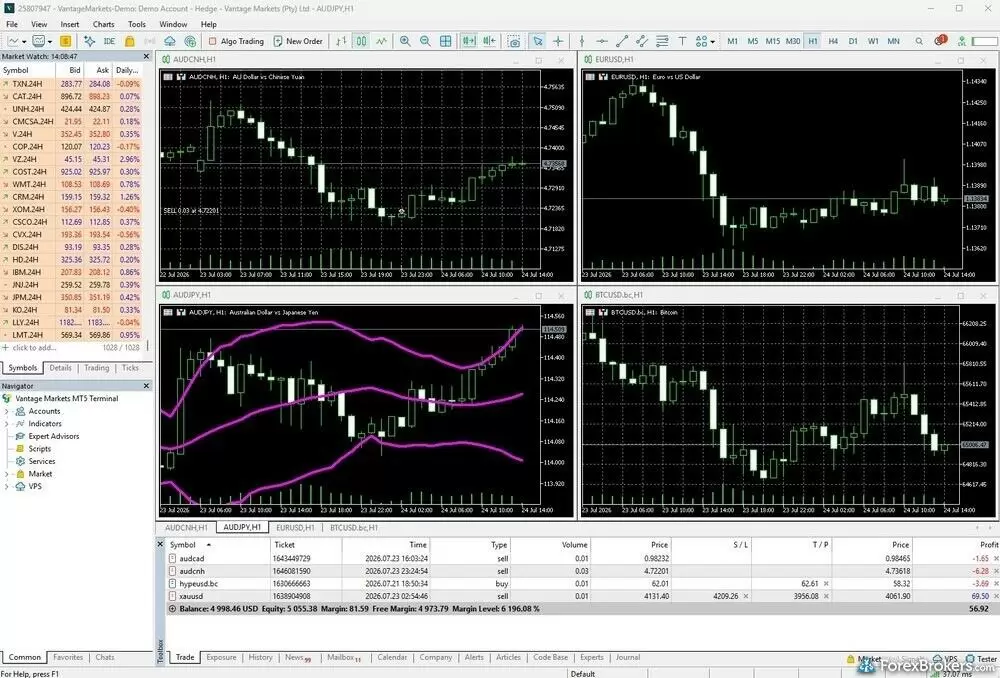Close the xauusd position with X

(x=996, y=596)
